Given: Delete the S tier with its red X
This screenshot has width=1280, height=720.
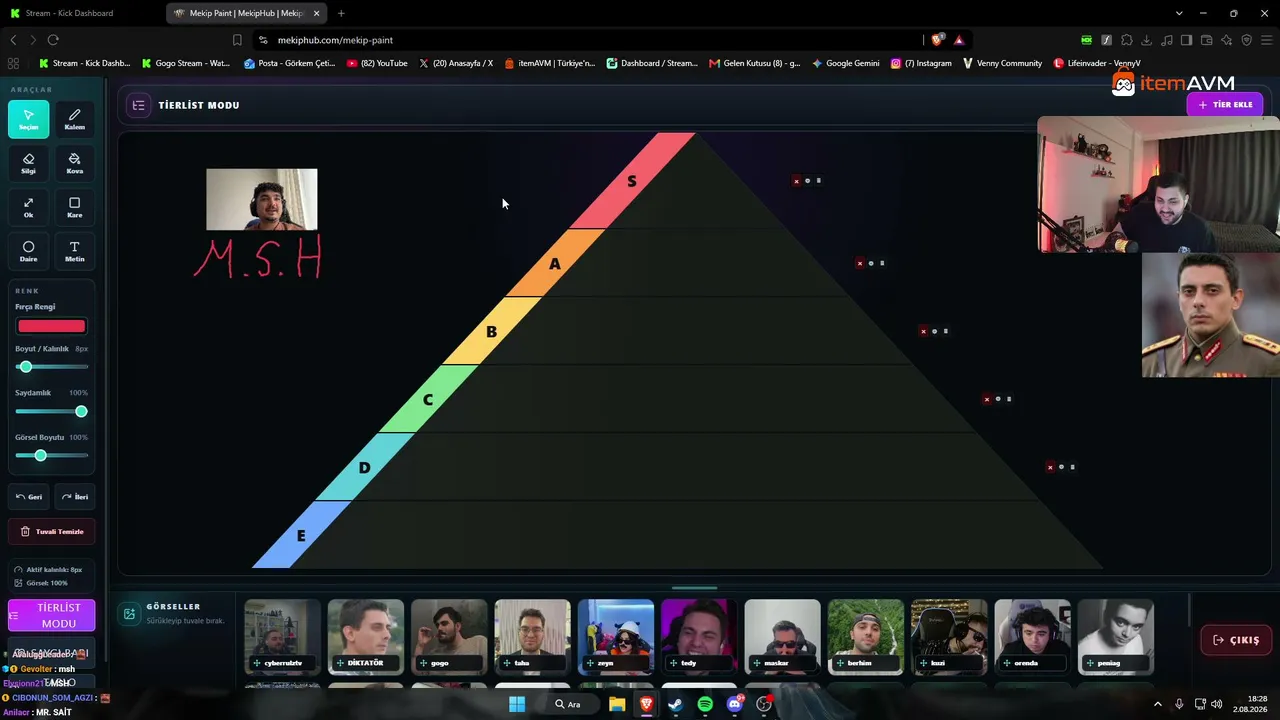Looking at the screenshot, I should [796, 181].
